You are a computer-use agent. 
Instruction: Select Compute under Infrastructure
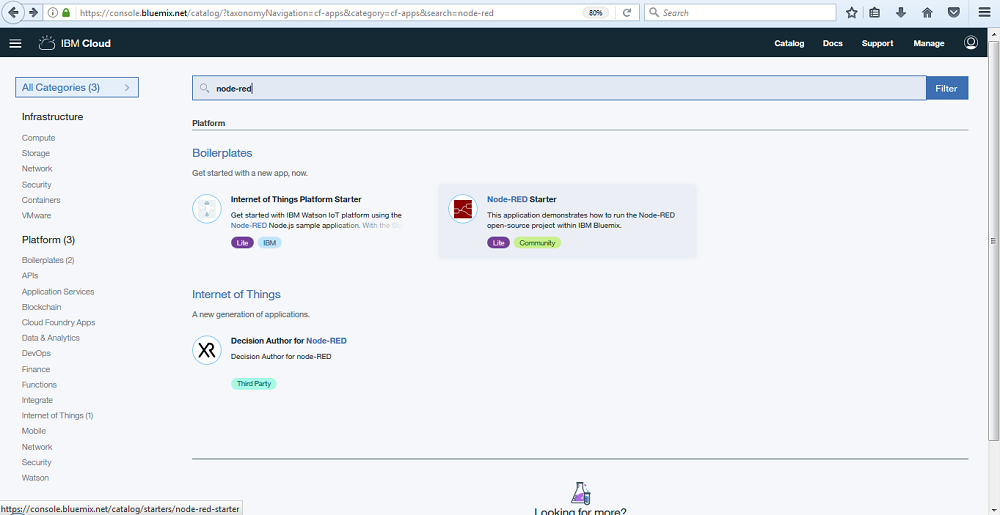[38, 138]
